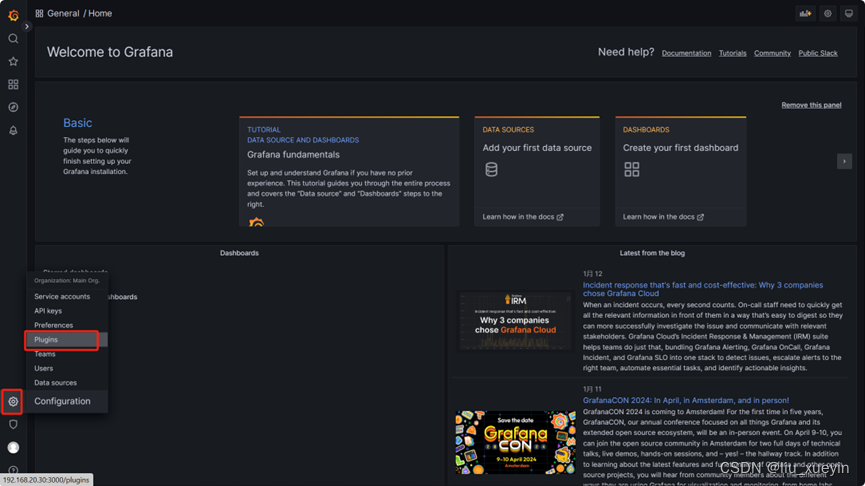
Task: Click the Add panel icon in the top bar
Action: coord(805,13)
